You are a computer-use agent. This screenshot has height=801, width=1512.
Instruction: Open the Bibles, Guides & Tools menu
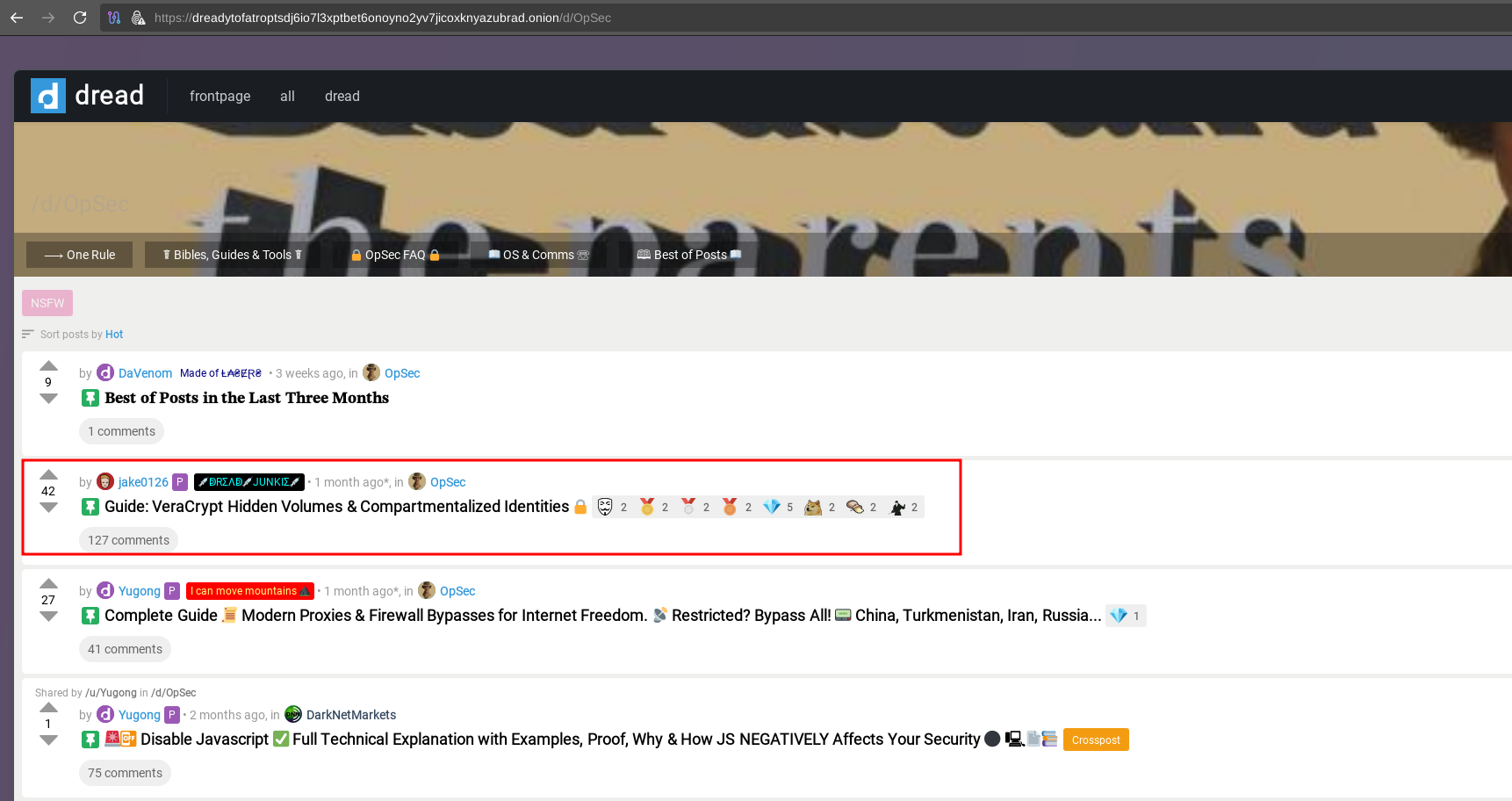[x=232, y=255]
